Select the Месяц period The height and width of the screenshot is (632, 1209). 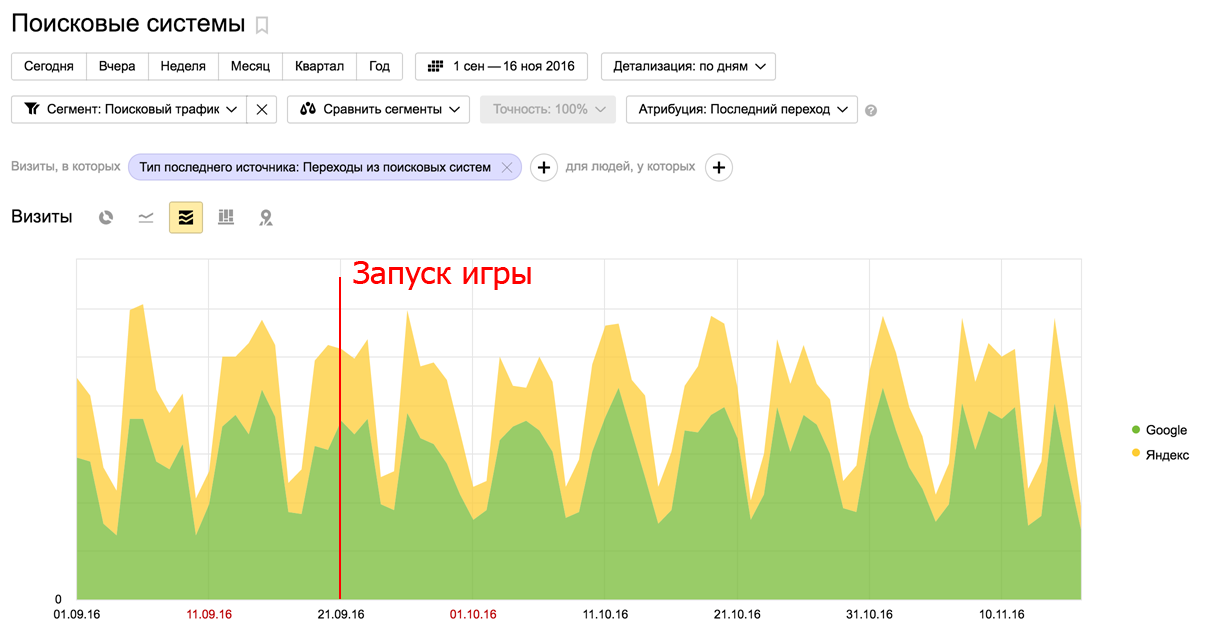coord(250,66)
